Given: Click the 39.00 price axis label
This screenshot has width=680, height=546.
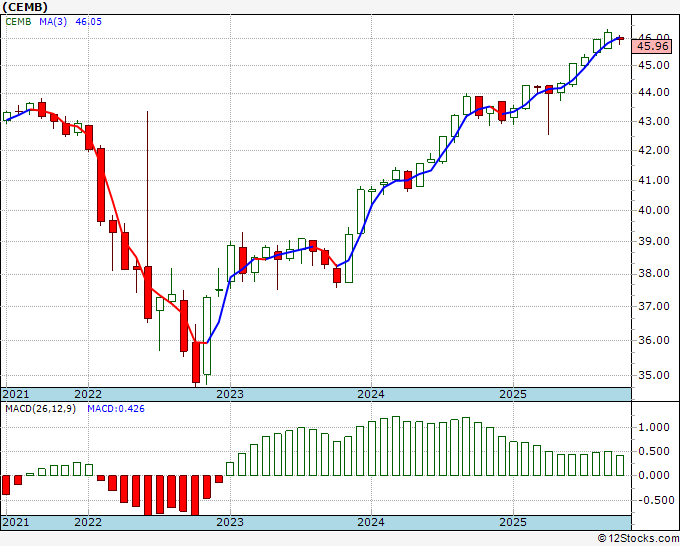Looking at the screenshot, I should pos(654,242).
